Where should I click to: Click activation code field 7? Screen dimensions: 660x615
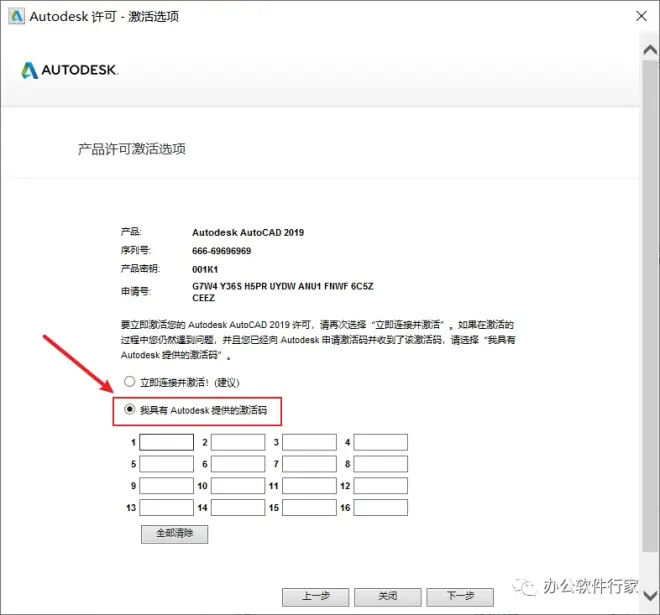(309, 464)
